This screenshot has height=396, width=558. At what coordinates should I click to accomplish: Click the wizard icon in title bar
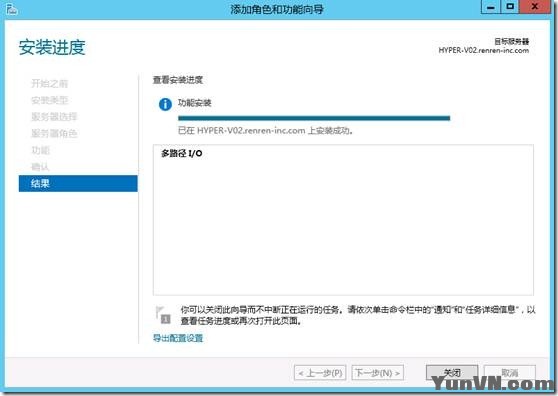point(11,9)
